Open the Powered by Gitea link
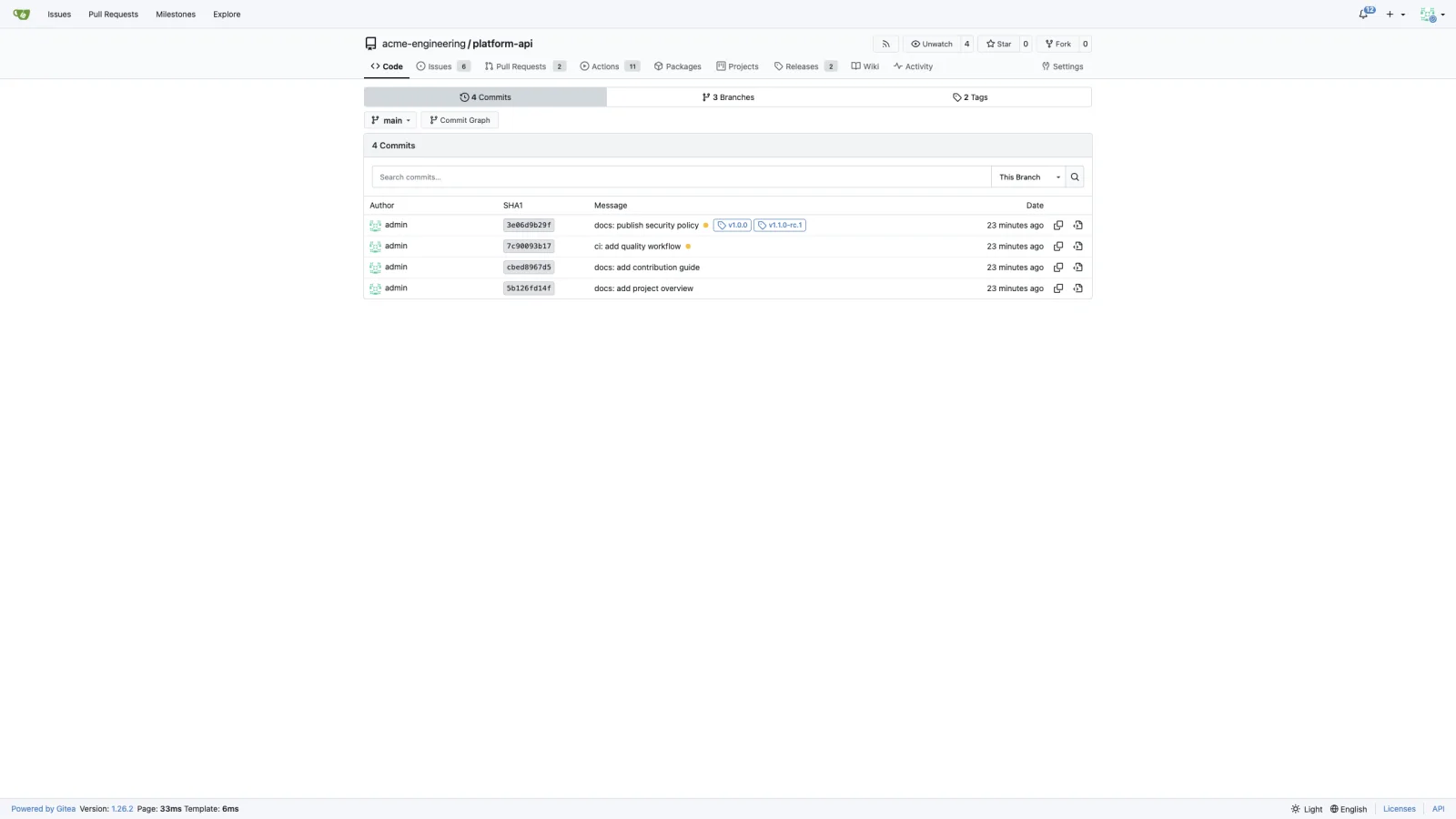The width and height of the screenshot is (1456, 819). (x=44, y=809)
